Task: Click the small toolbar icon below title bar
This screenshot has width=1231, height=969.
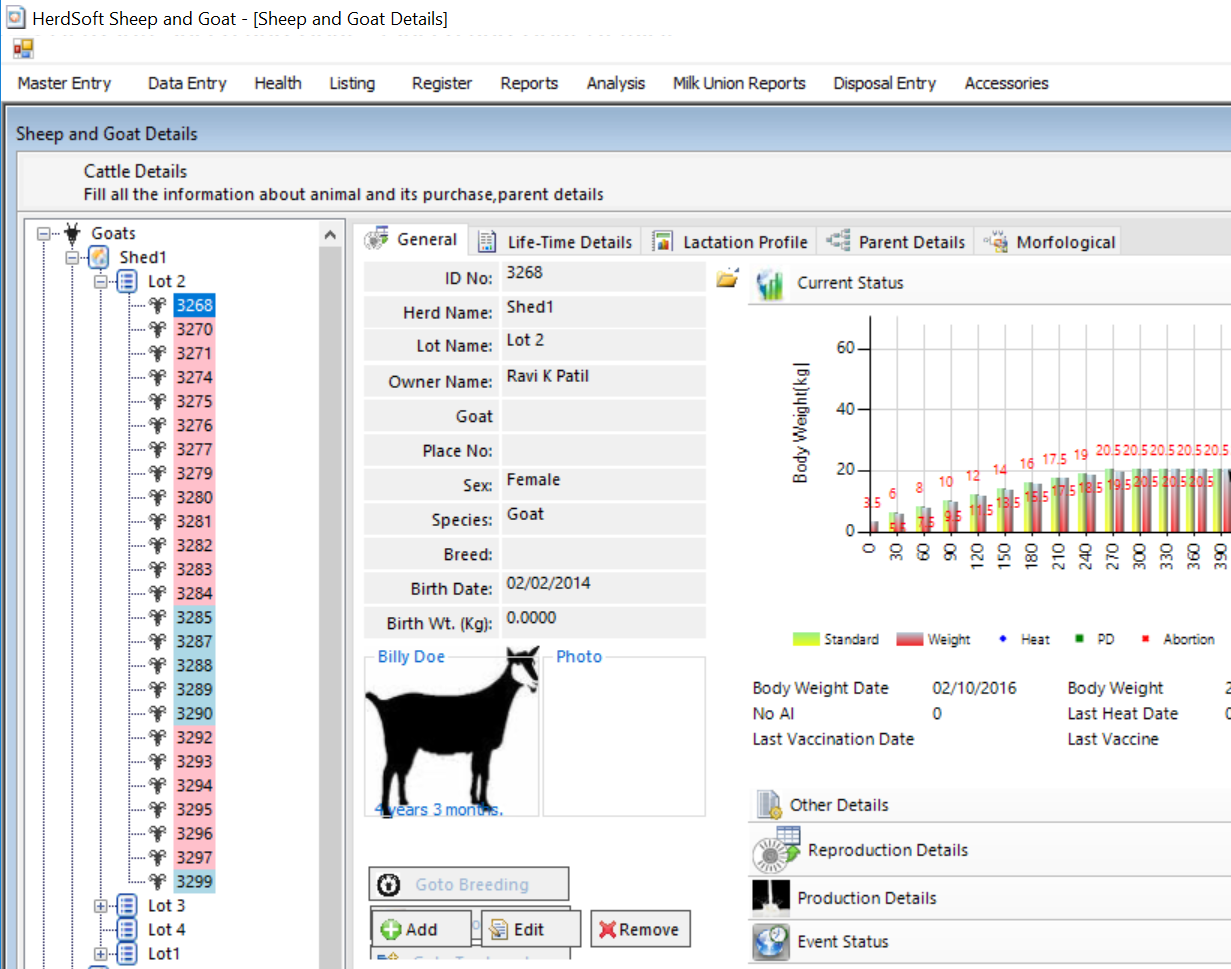Action: [23, 48]
